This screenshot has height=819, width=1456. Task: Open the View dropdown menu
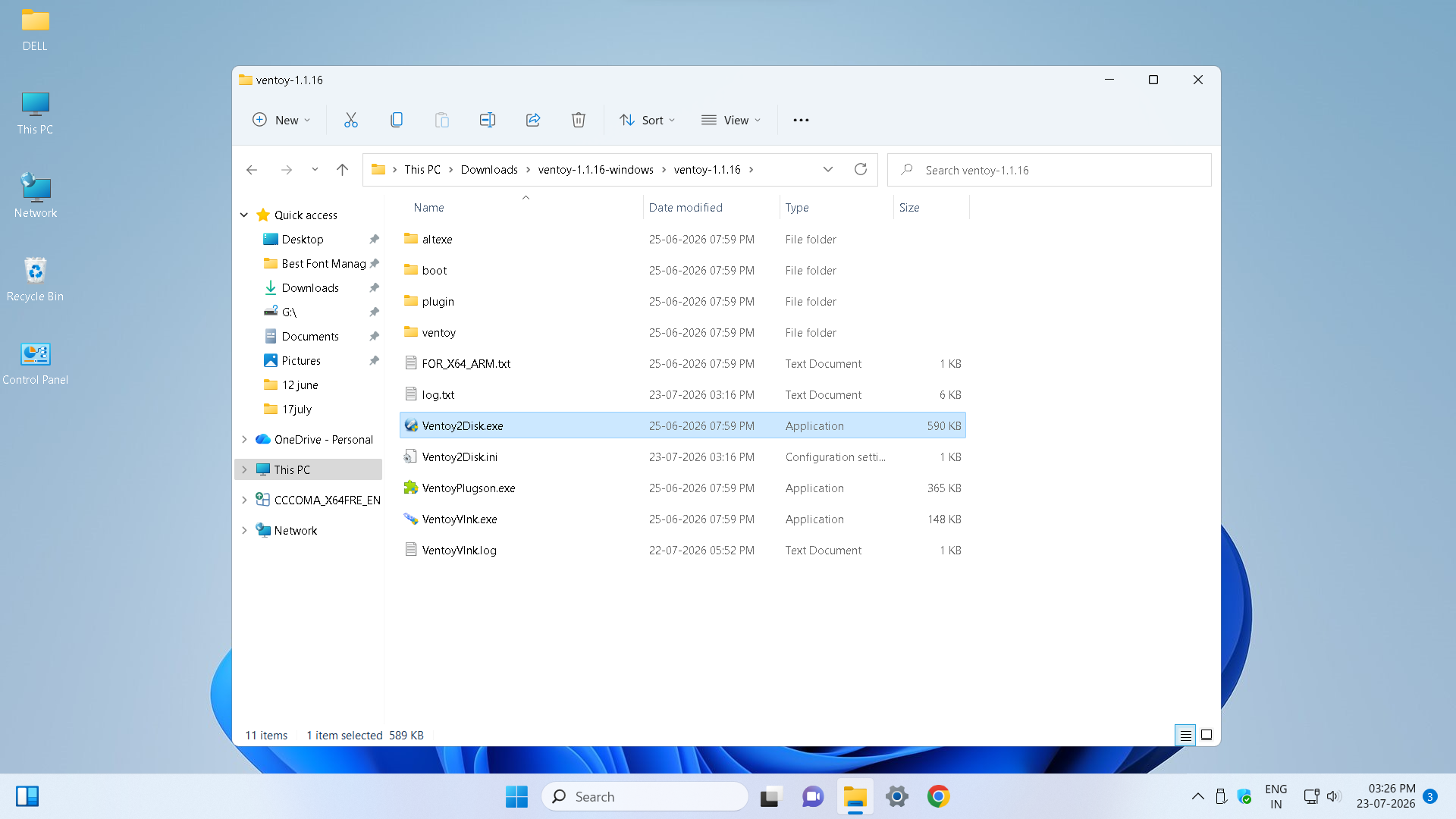[731, 120]
